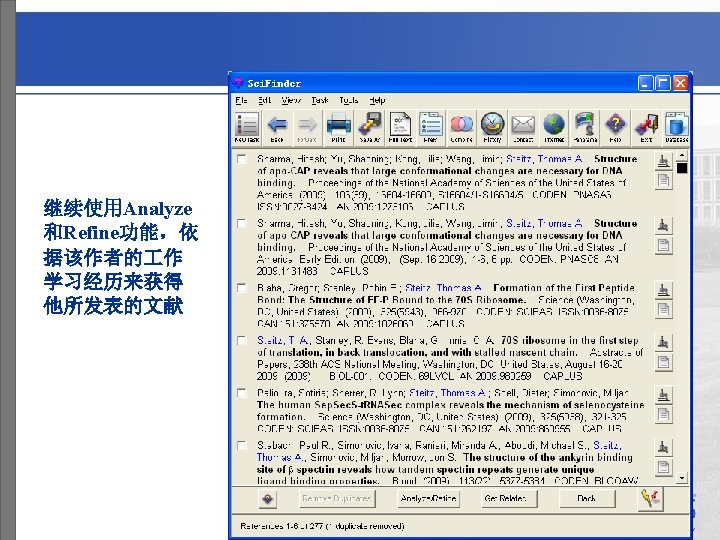Save results with the Save As icon
The height and width of the screenshot is (540, 720).
[x=370, y=127]
